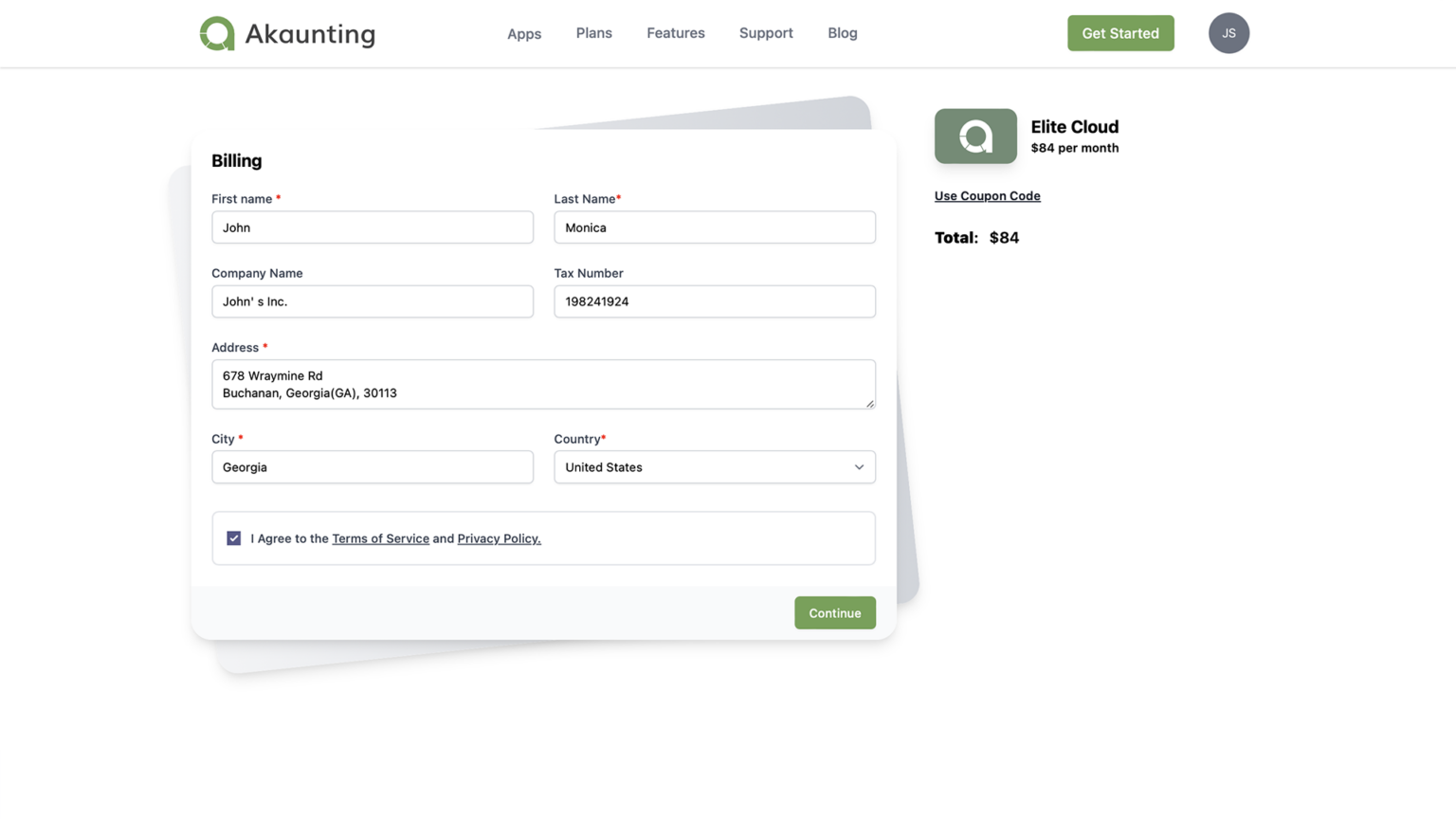Screen dimensions: 1456x819
Task: Open the JS user avatar menu
Action: (1228, 33)
